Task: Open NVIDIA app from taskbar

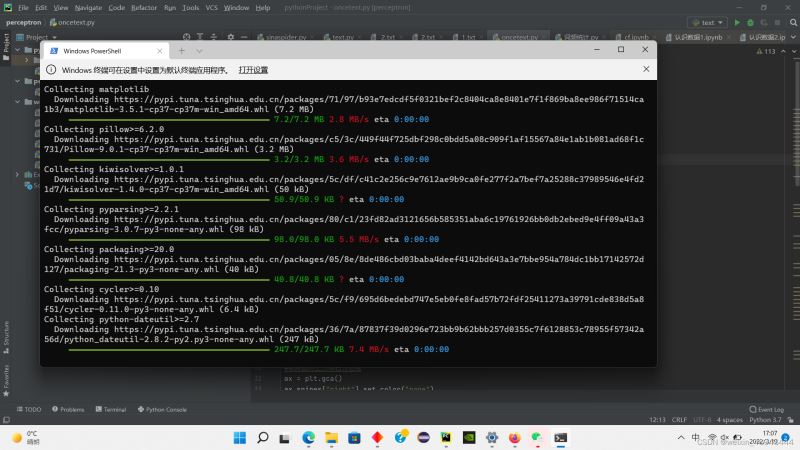Action: 469,438
